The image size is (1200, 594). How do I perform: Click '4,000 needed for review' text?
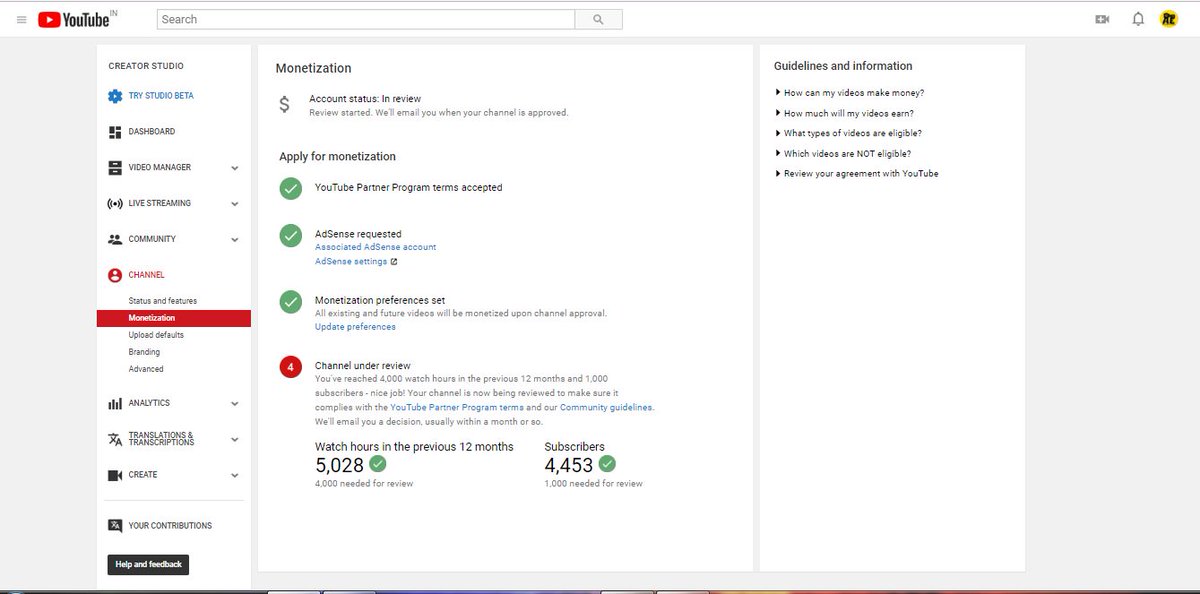[x=364, y=484]
